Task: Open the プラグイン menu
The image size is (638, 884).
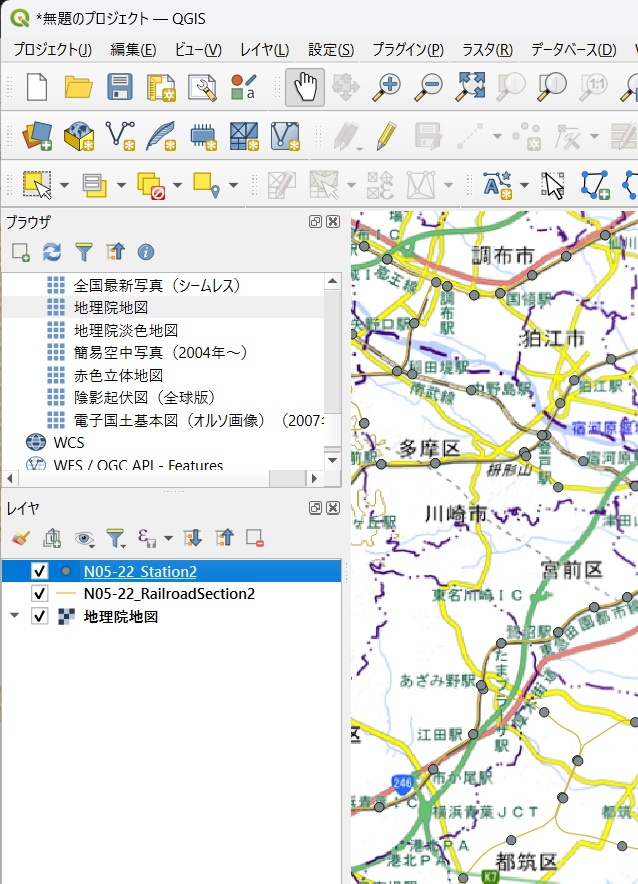Action: pos(408,50)
